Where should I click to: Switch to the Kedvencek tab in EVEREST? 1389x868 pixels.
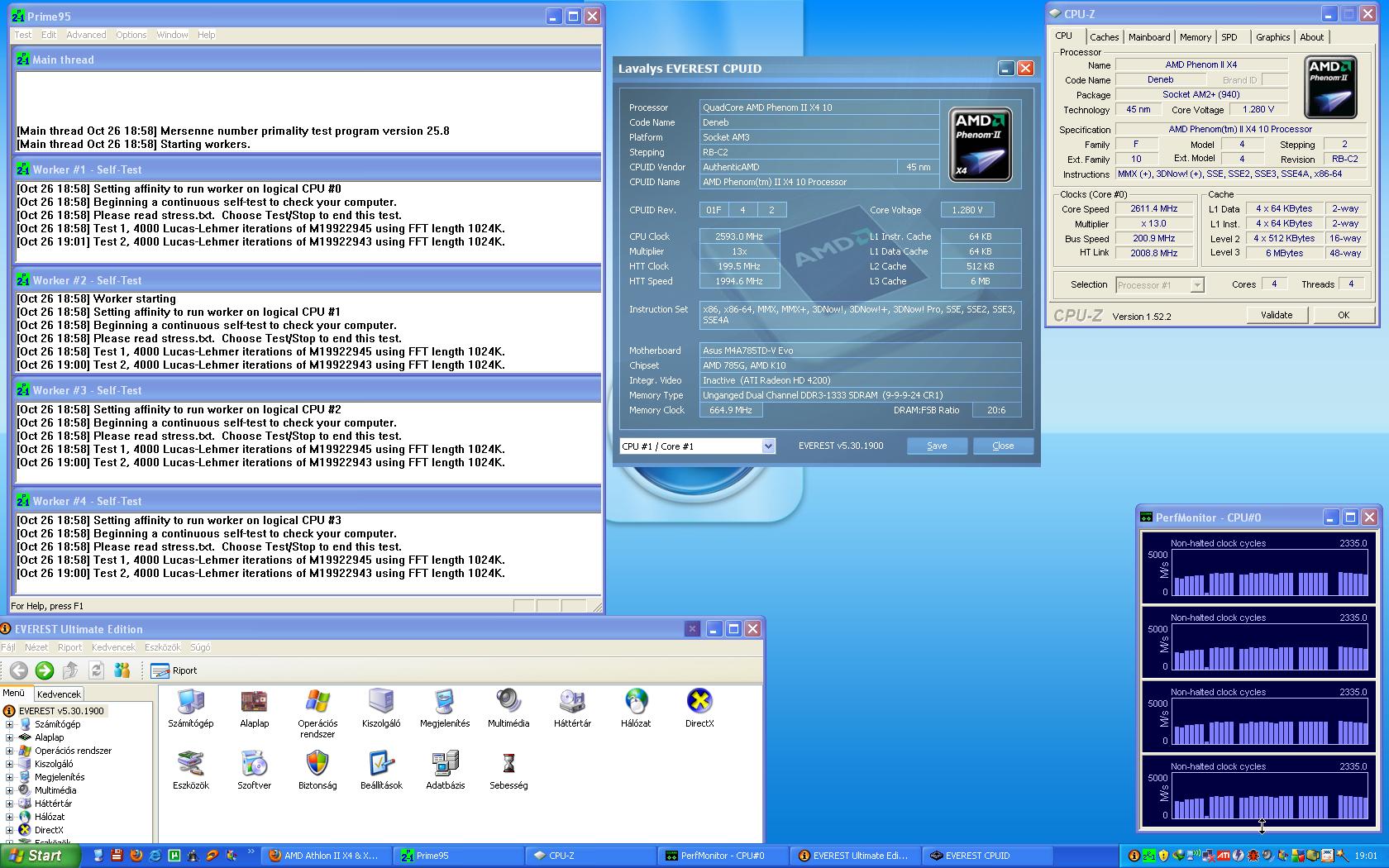tap(59, 694)
